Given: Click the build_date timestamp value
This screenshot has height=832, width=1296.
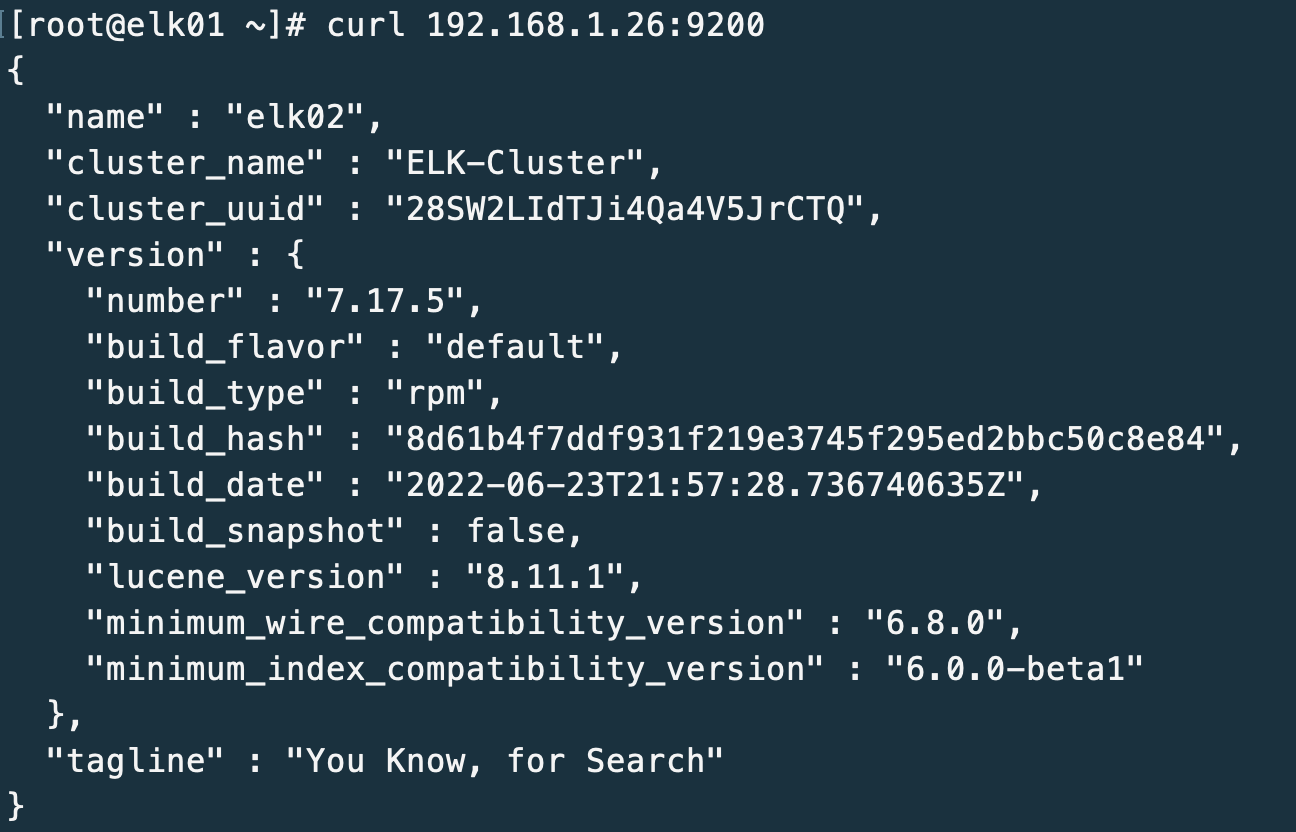Looking at the screenshot, I should point(704,485).
